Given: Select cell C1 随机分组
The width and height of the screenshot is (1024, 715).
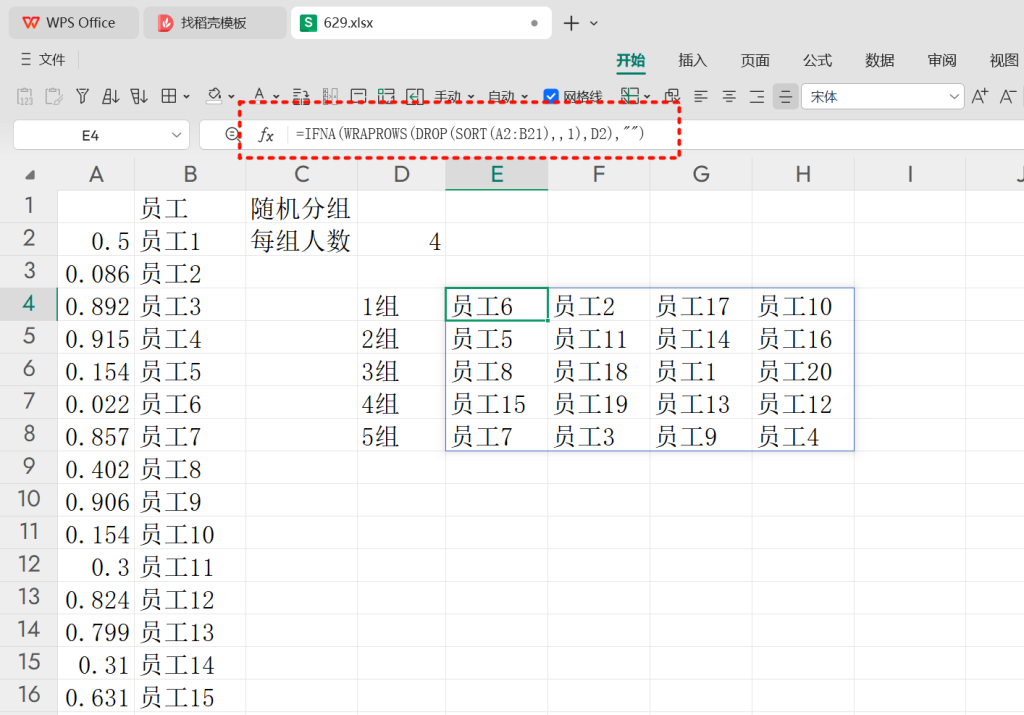Looking at the screenshot, I should 301,206.
